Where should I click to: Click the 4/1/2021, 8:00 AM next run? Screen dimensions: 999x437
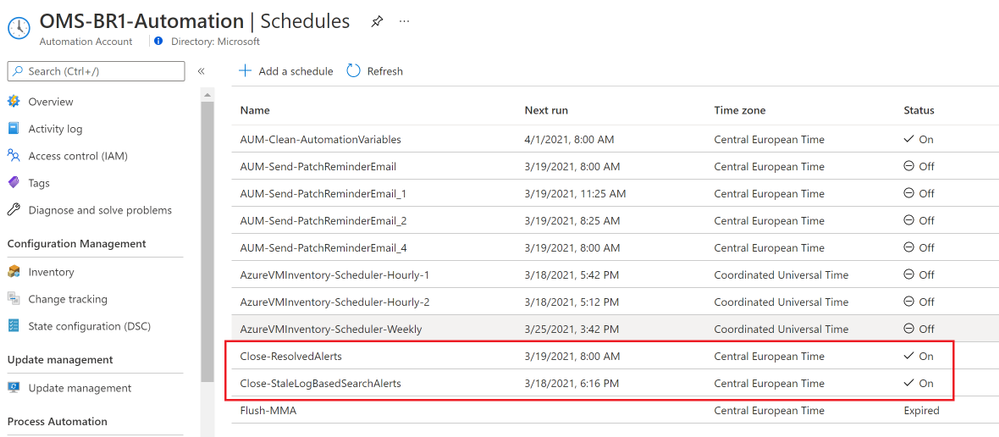[x=569, y=139]
